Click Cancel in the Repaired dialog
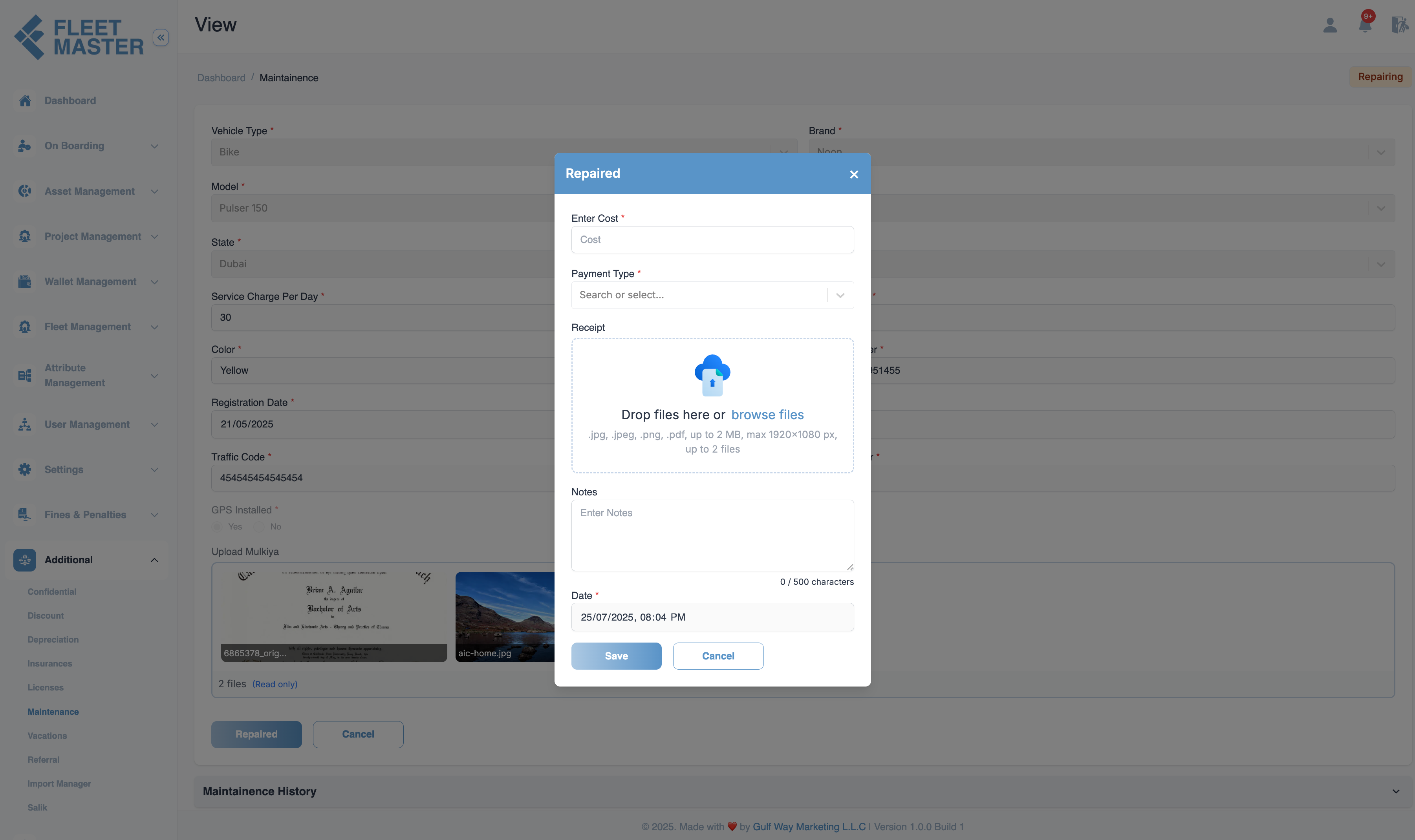 tap(718, 656)
